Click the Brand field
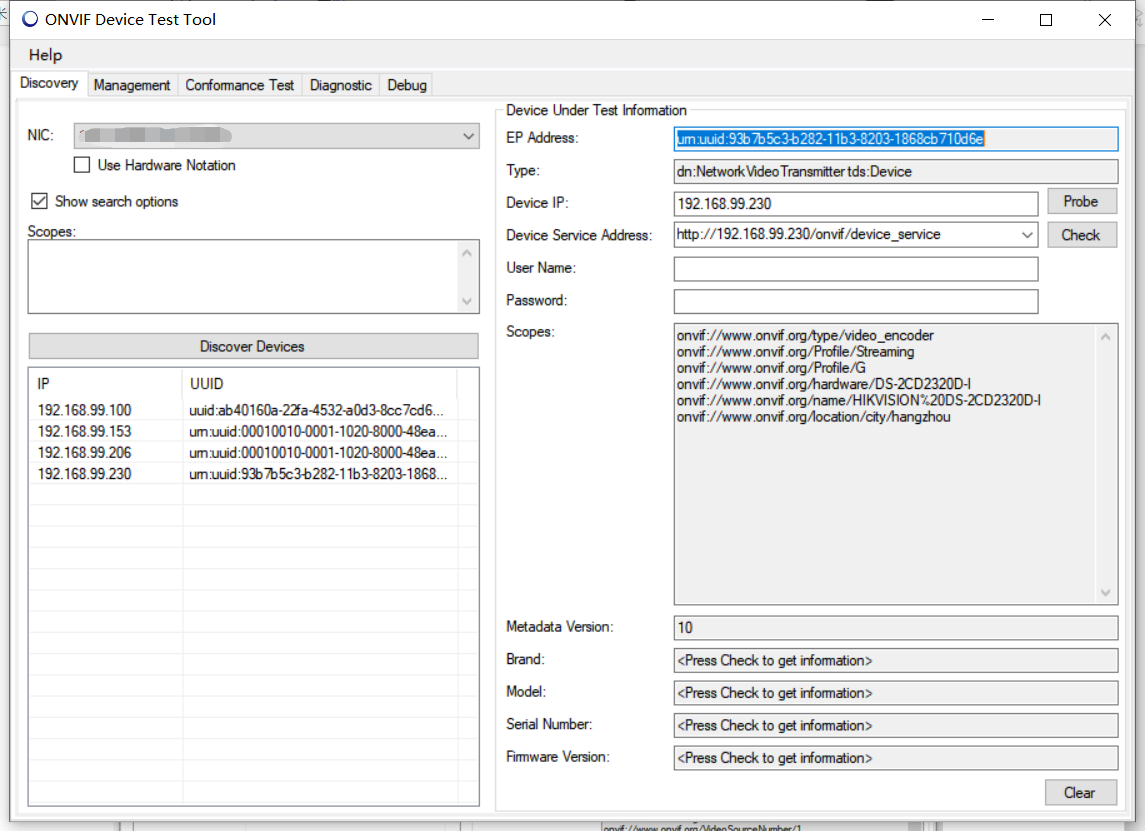This screenshot has height=831, width=1145. (895, 660)
